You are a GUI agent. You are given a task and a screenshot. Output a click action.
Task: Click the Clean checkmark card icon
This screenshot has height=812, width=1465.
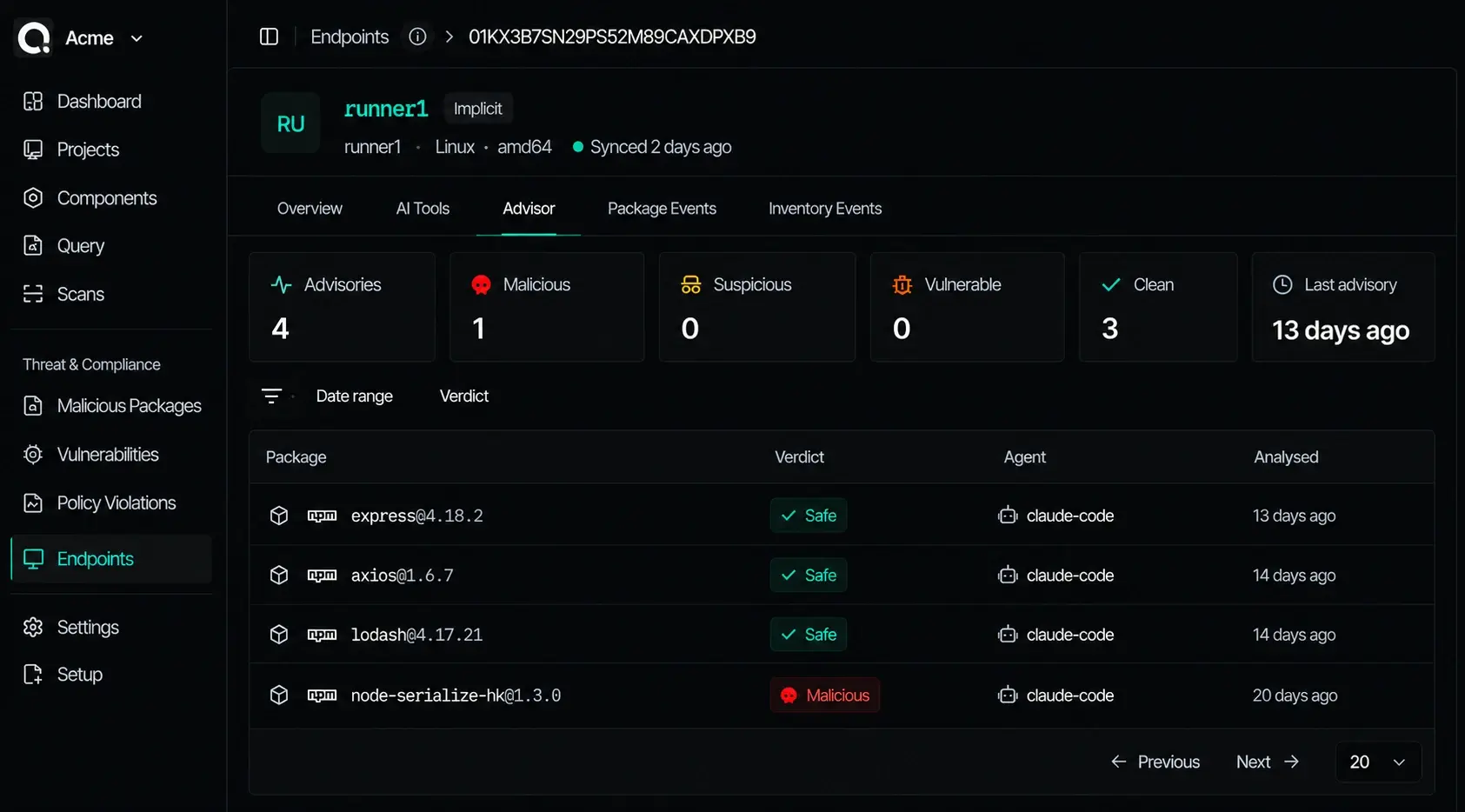(x=1111, y=285)
